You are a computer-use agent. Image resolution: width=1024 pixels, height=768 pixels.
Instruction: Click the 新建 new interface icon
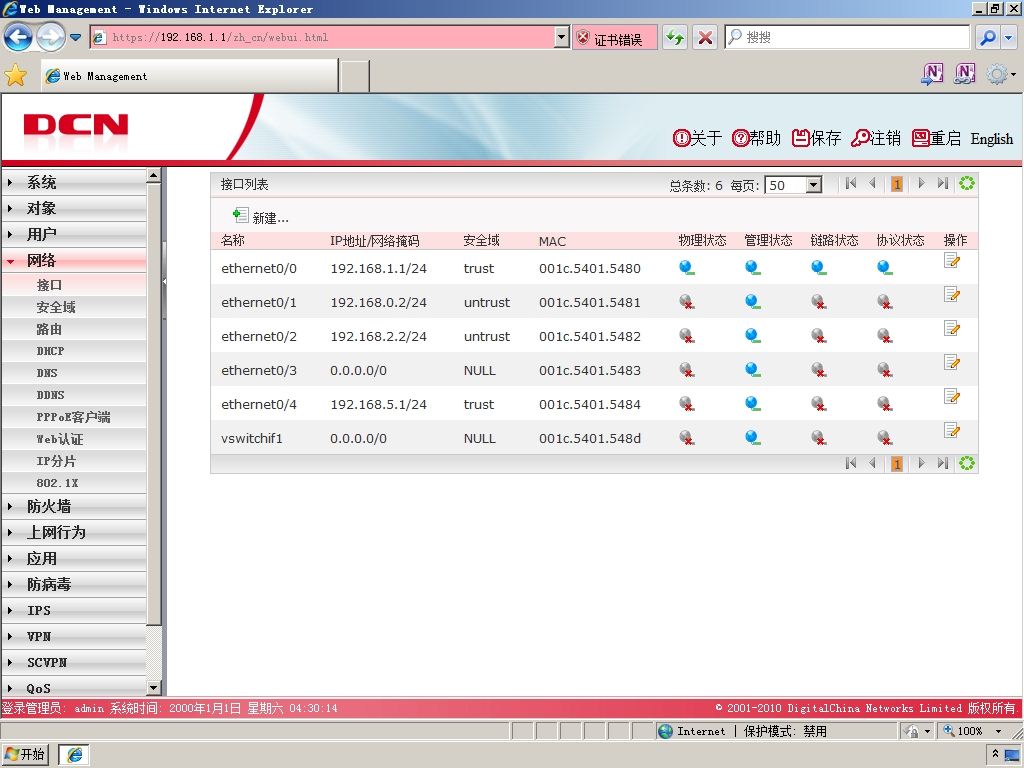coord(240,215)
